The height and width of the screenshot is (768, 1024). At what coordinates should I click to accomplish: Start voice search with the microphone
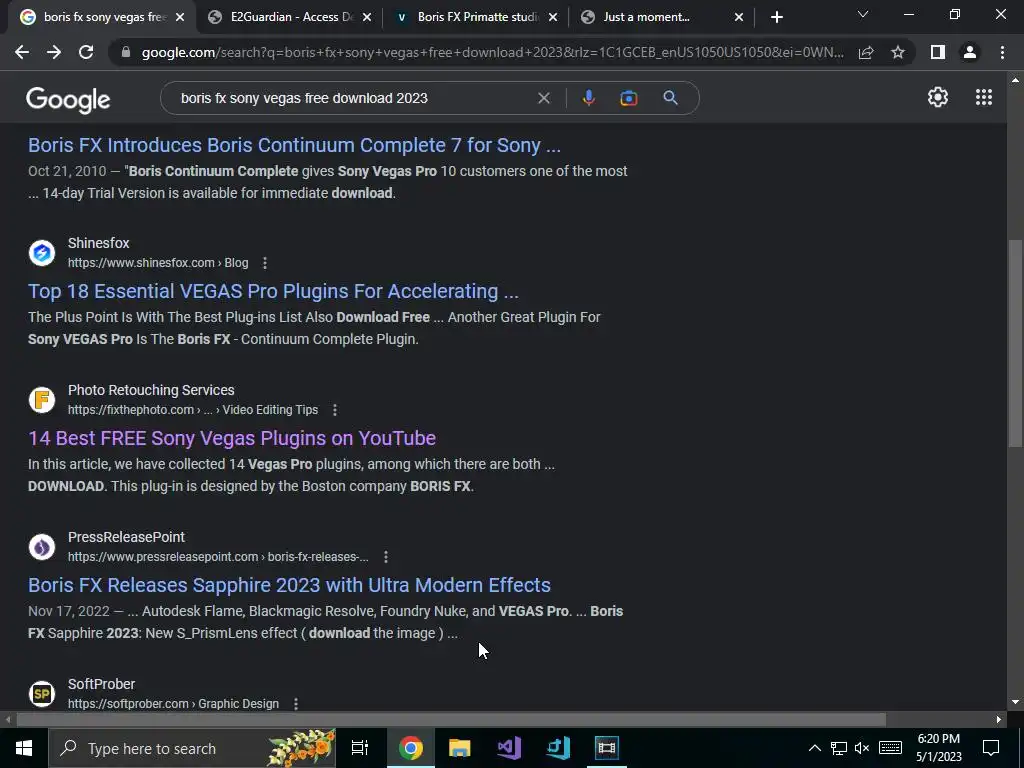[588, 98]
